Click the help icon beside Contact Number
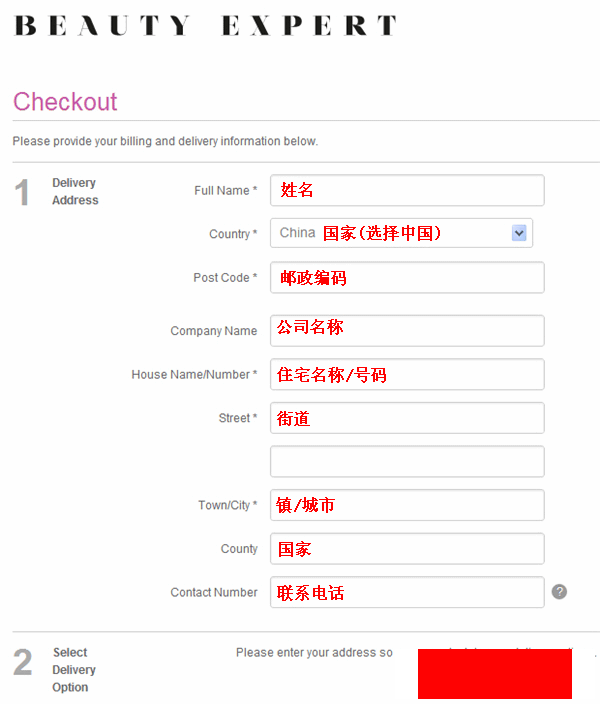 click(559, 592)
